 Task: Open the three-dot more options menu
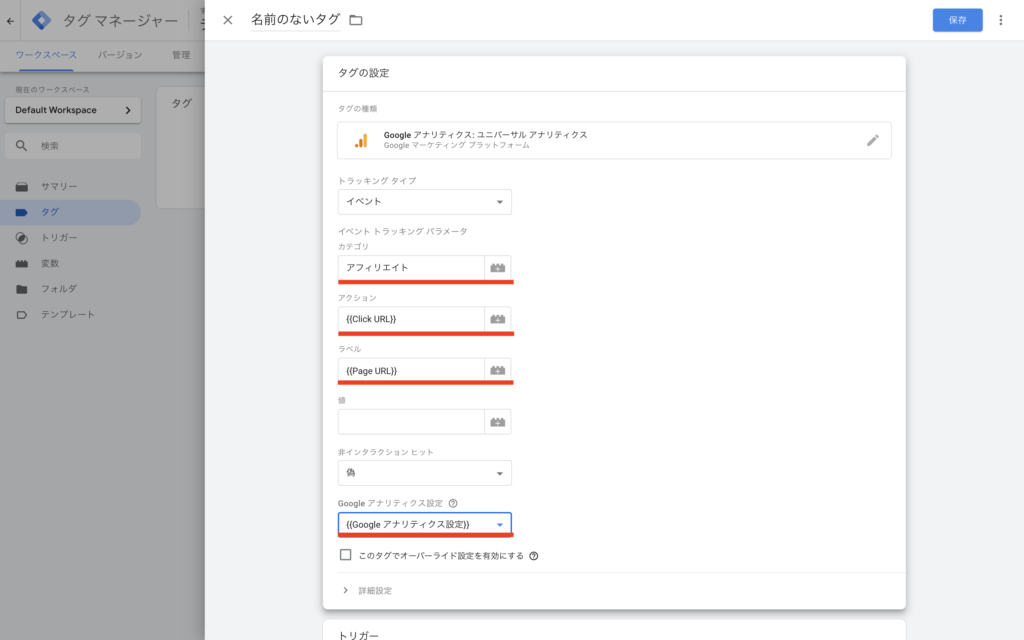coord(1000,20)
